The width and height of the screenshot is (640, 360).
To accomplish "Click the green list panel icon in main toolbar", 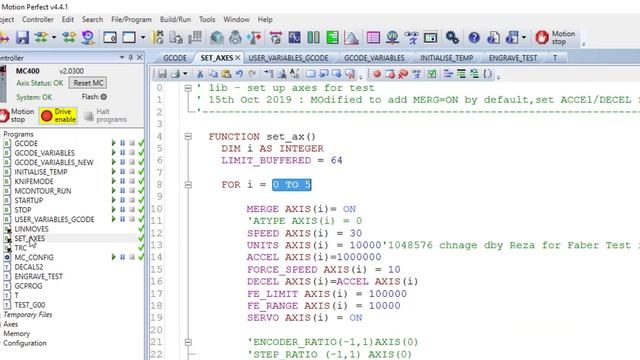I will click(x=332, y=38).
